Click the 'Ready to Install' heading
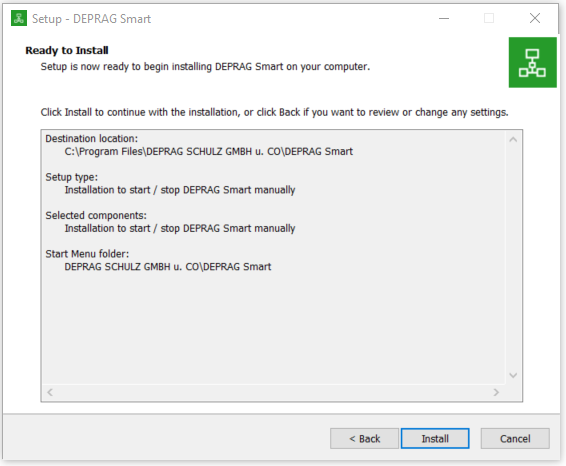The image size is (566, 466). click(x=67, y=51)
